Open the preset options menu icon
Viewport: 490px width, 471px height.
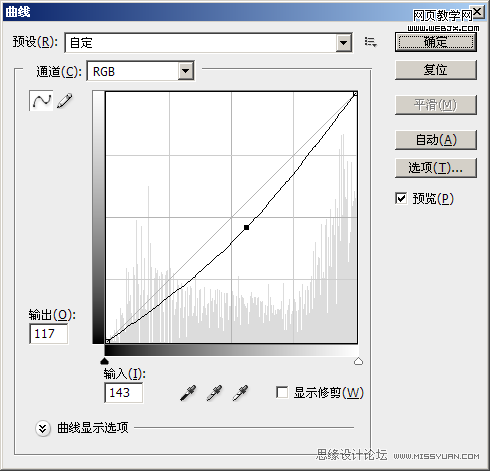click(x=370, y=42)
